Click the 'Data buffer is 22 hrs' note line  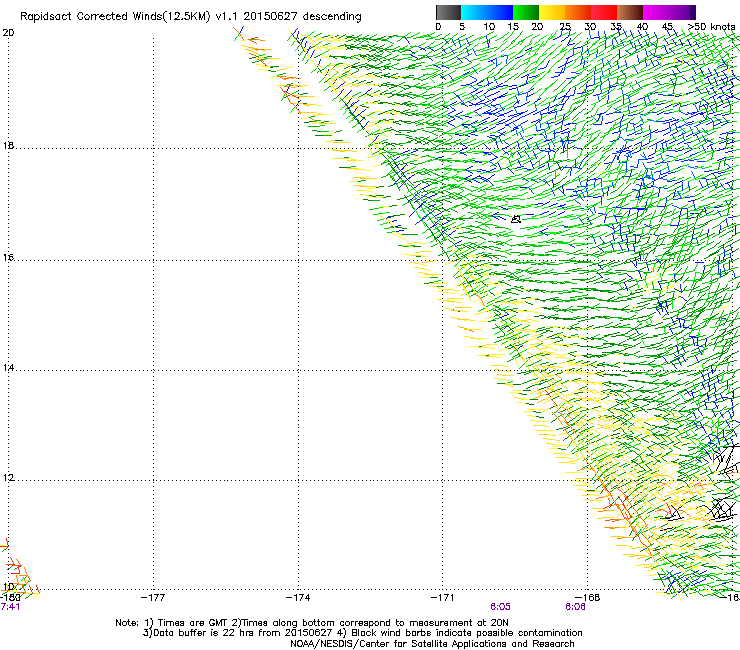point(362,633)
